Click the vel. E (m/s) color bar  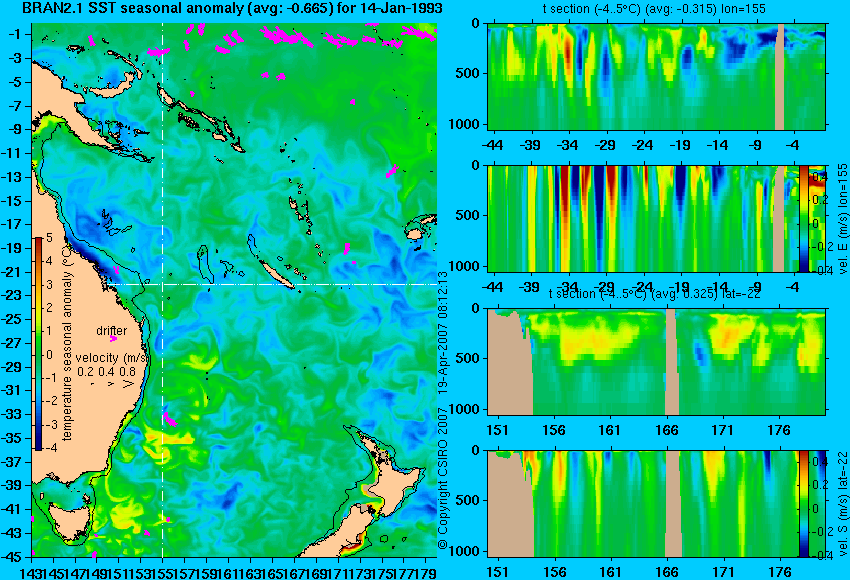(804, 218)
